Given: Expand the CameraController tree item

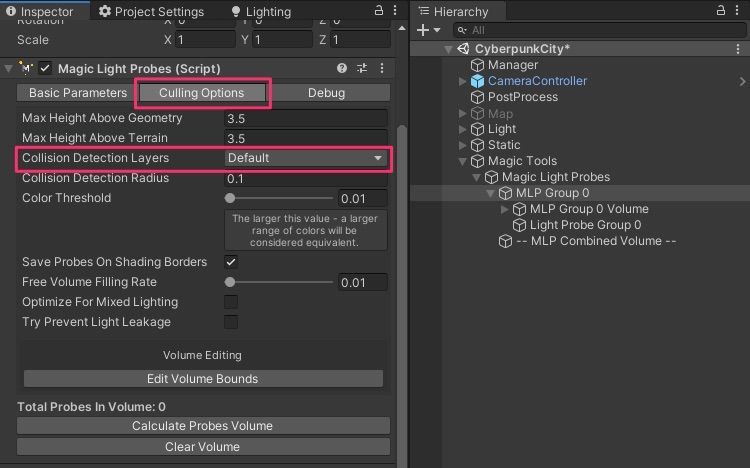Looking at the screenshot, I should [462, 81].
